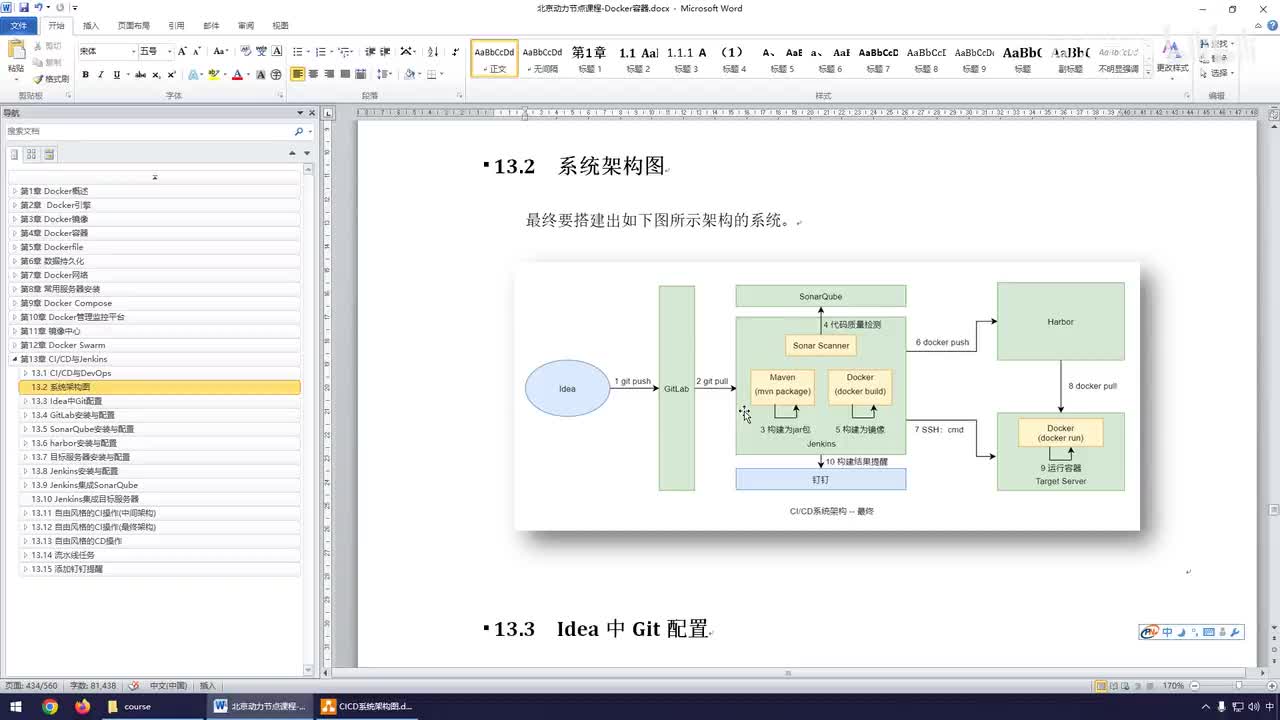Expand 13.1 CI/CD与DevOps heading
Screen dimensions: 1280x720
coord(25,373)
